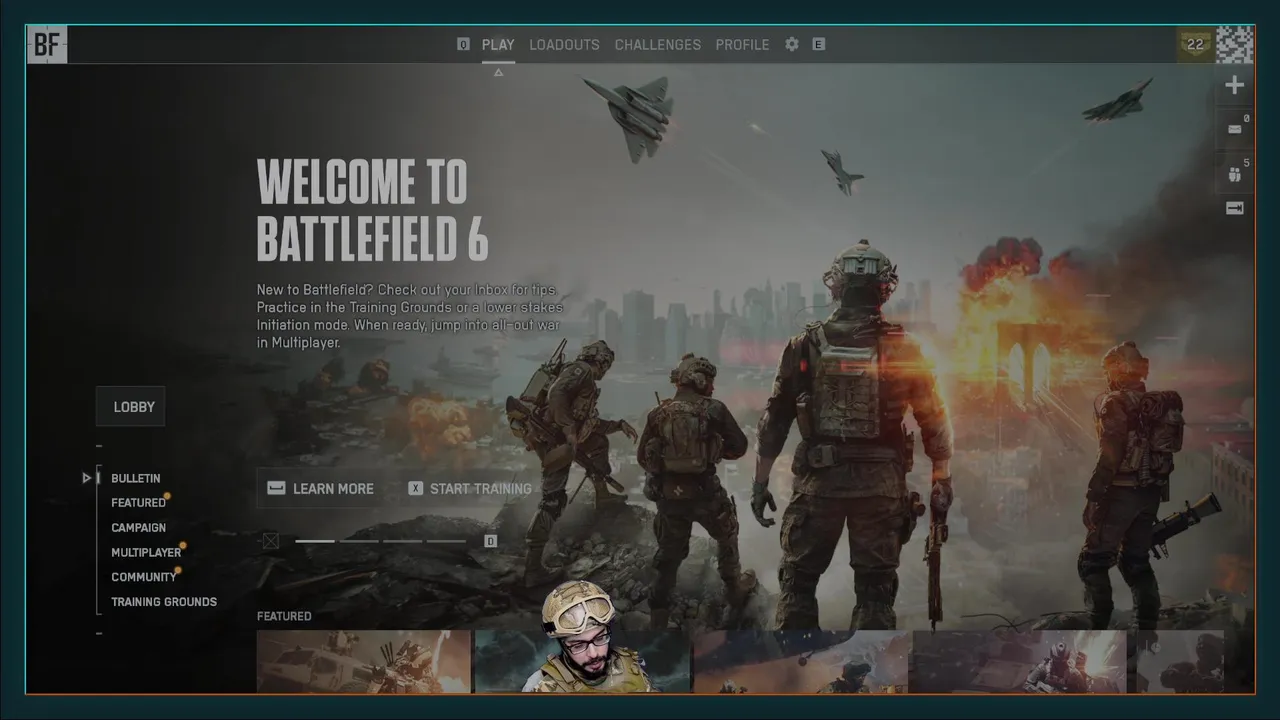Open the fourth featured thumbnail with white-armored figure
This screenshot has width=1280, height=720.
click(x=1018, y=661)
